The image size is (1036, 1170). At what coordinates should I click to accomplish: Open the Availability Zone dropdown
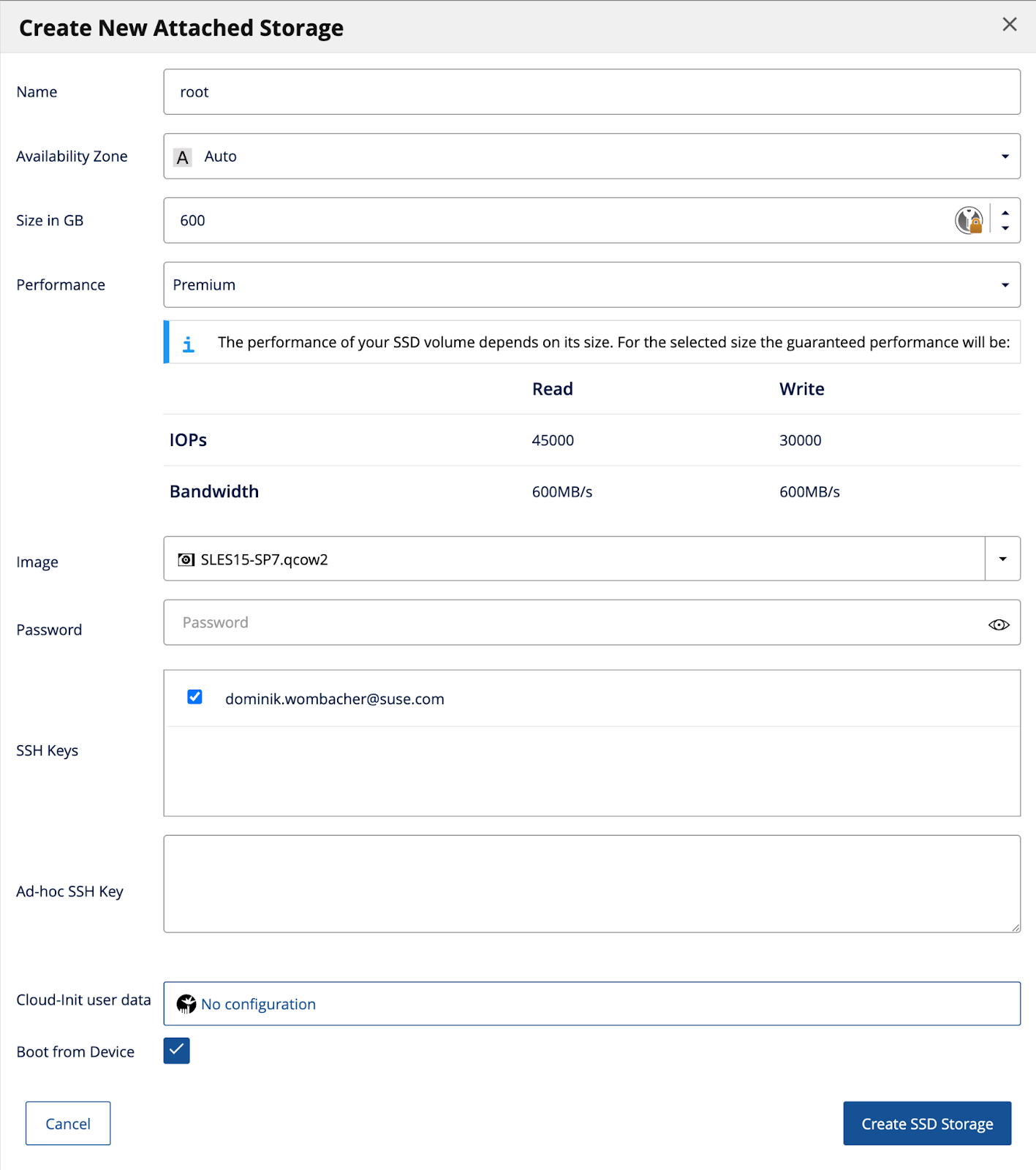coord(1005,156)
